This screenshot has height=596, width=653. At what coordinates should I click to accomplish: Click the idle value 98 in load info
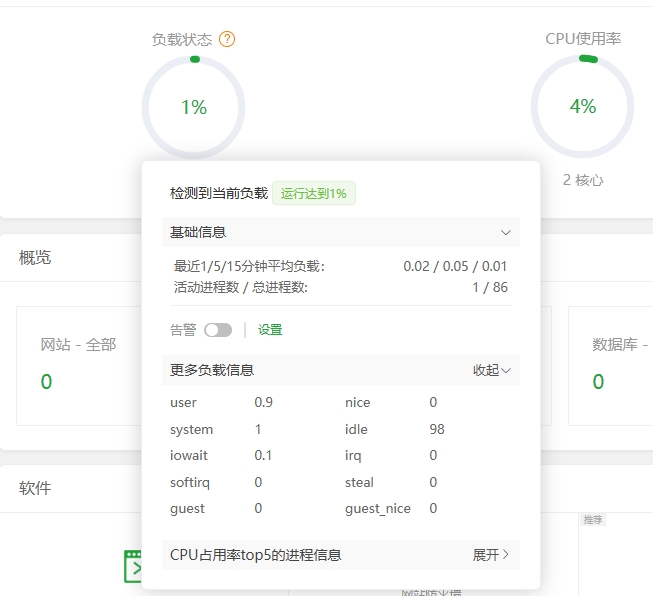(x=437, y=429)
